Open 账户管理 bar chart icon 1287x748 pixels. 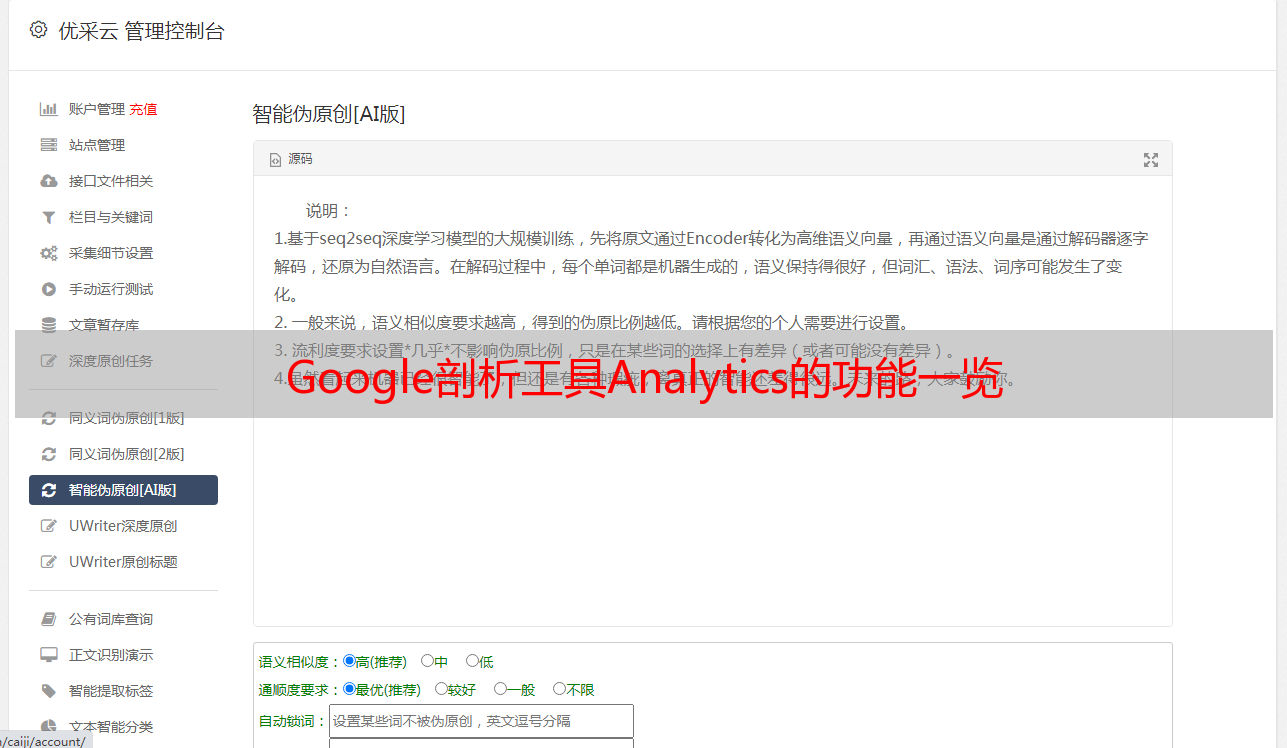pyautogui.click(x=48, y=109)
